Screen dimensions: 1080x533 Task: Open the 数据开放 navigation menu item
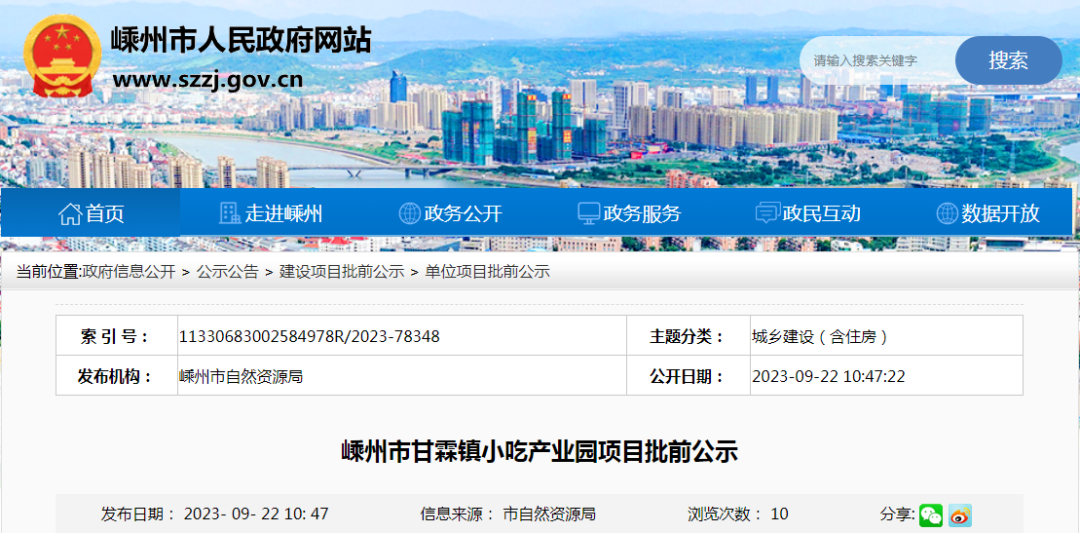tap(1000, 213)
